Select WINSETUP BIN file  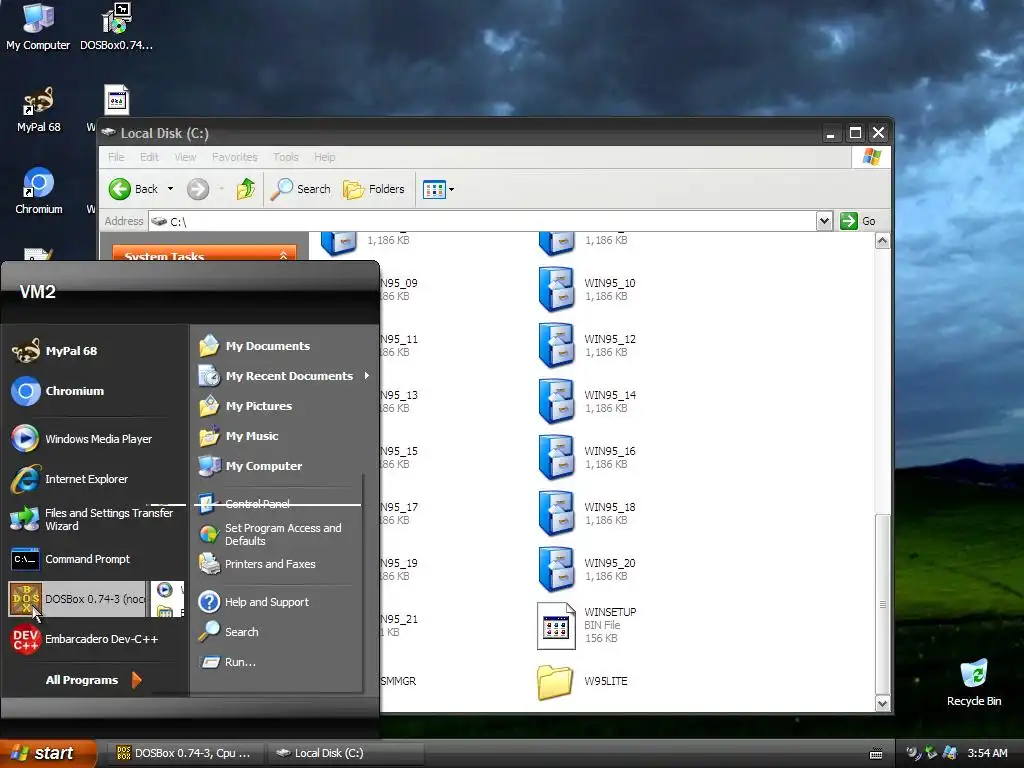587,626
